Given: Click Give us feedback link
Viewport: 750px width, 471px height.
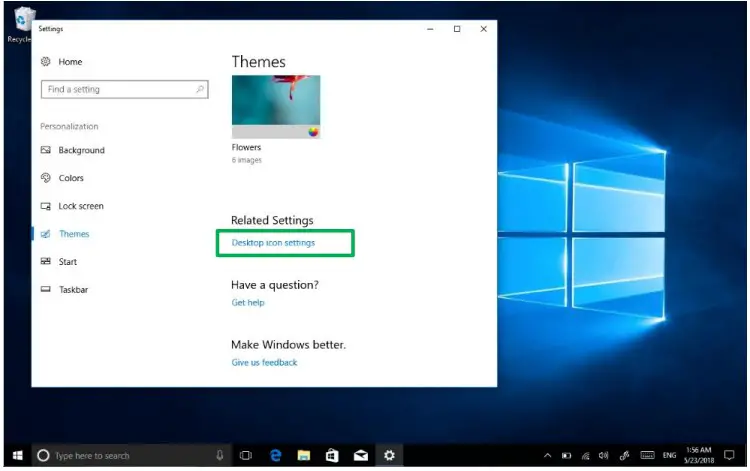Looking at the screenshot, I should 264,362.
